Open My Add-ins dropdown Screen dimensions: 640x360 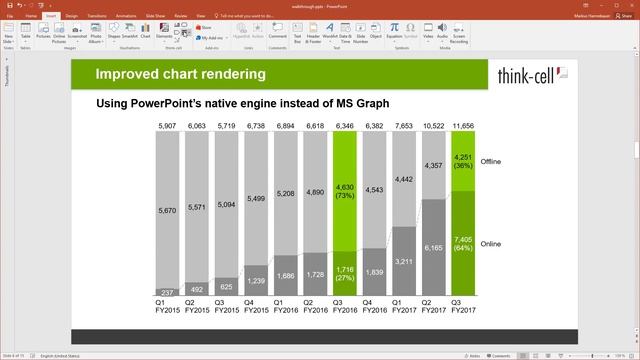coord(212,38)
